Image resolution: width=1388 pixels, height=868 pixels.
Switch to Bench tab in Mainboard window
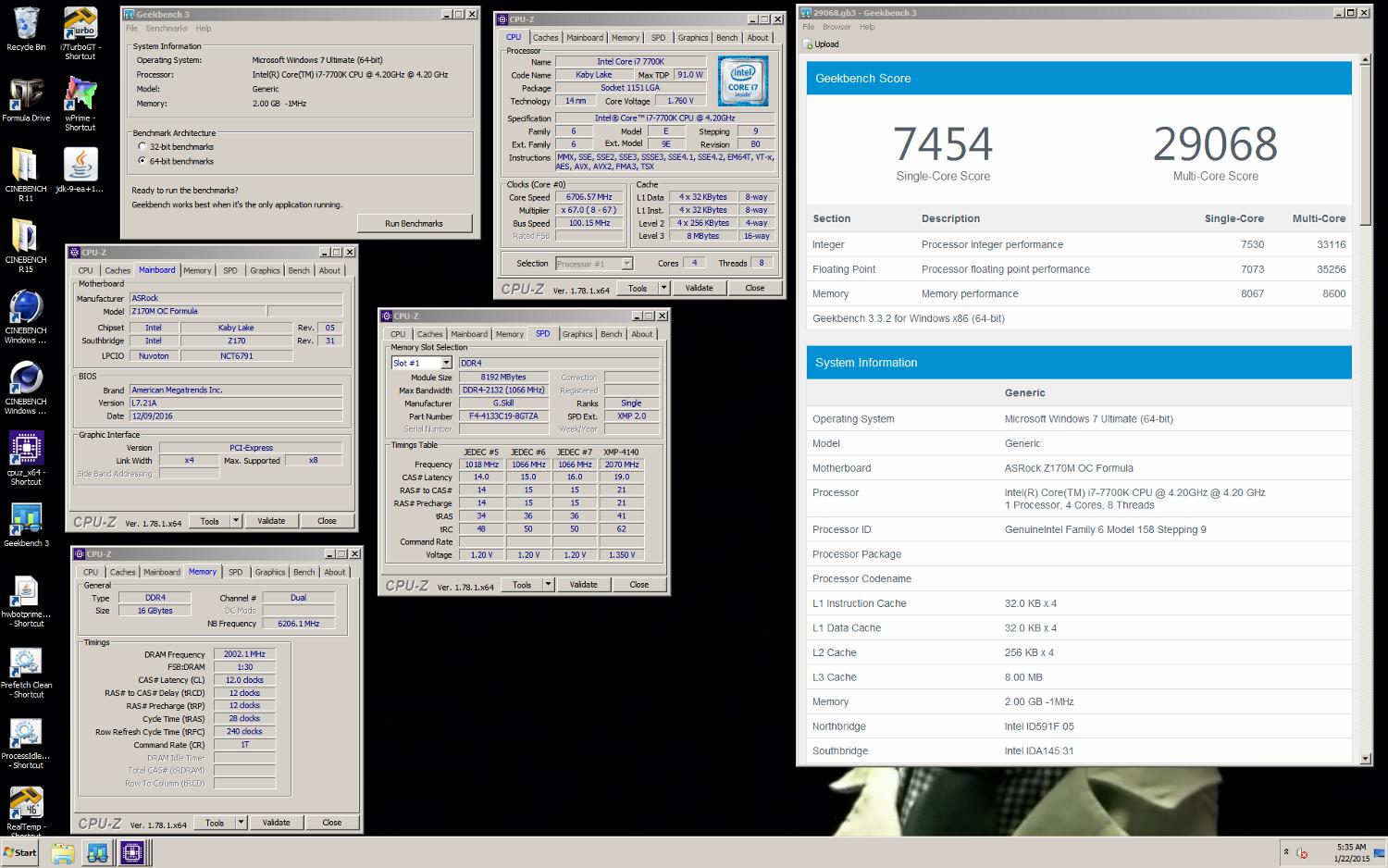click(x=299, y=270)
